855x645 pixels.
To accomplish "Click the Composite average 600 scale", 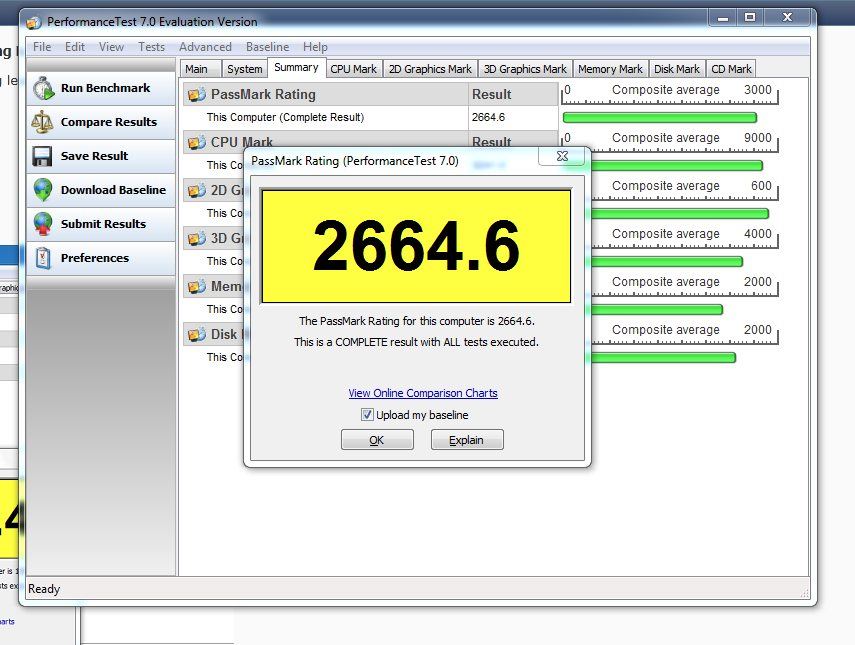I will [685, 189].
